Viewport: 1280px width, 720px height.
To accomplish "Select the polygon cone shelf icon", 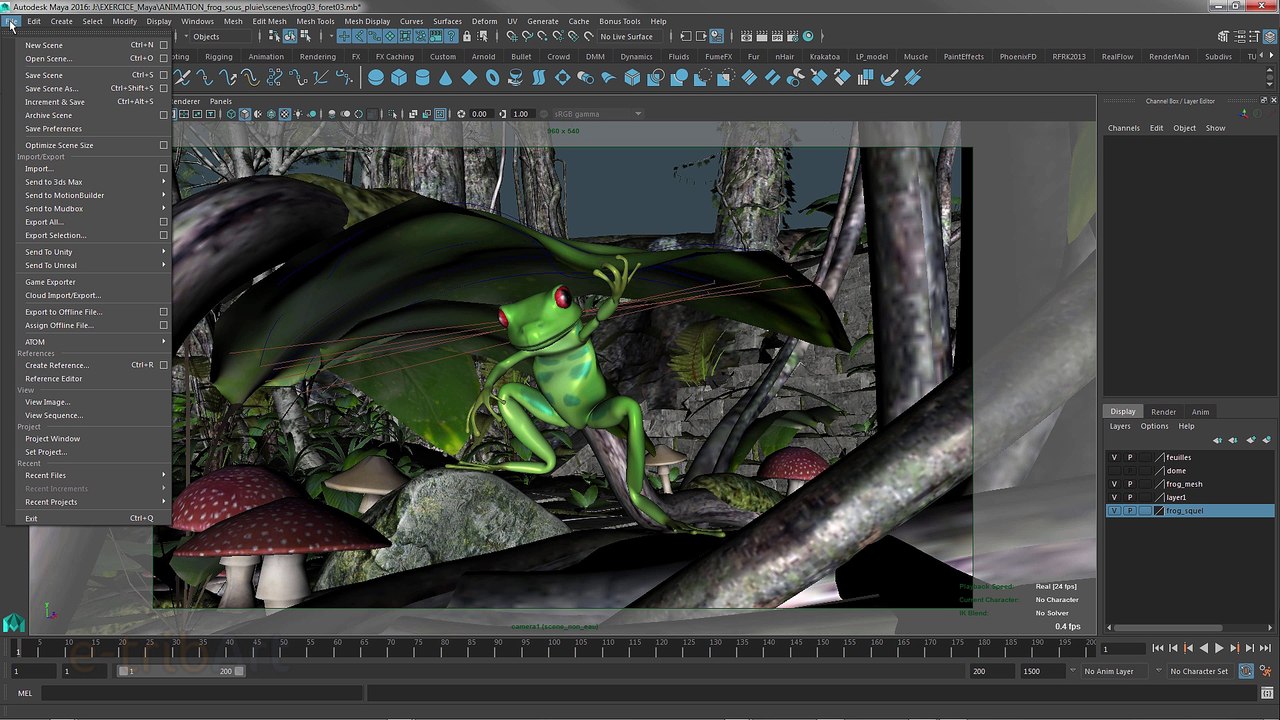I will [446, 78].
